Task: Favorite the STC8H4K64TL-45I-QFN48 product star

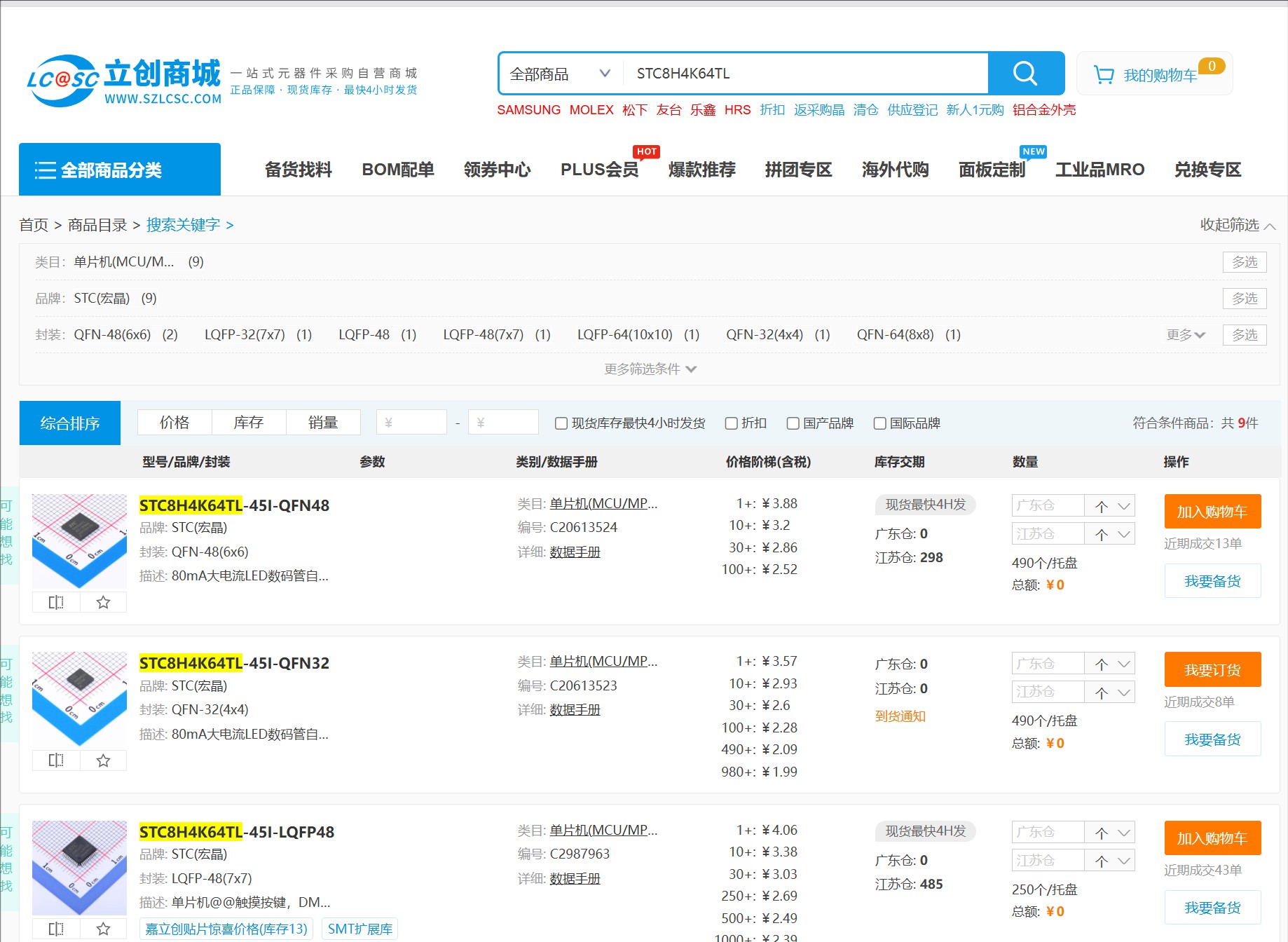Action: 103,602
